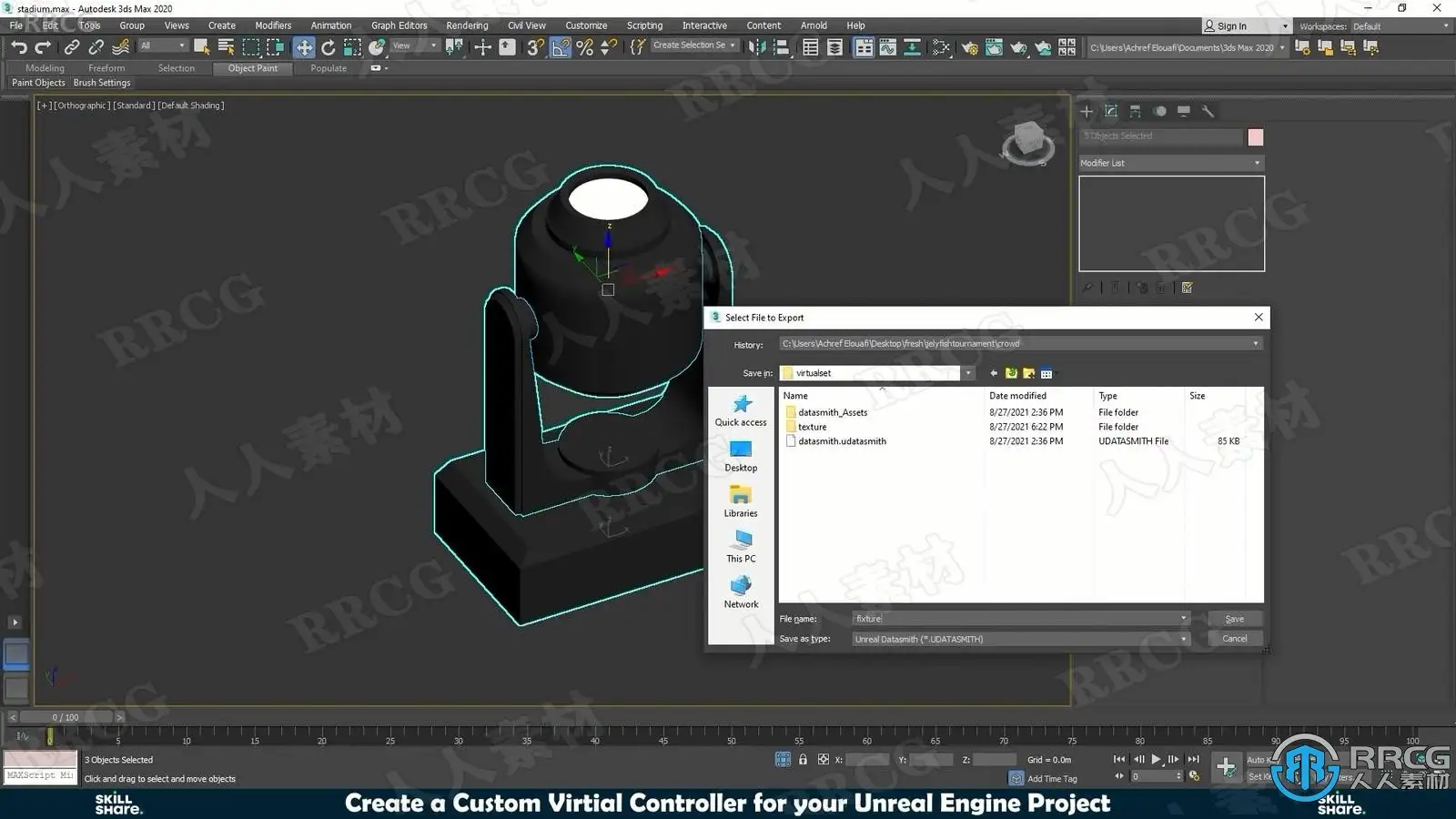Activate the Select and Scale tool
Screen dimensions: 1456x819
point(352,47)
